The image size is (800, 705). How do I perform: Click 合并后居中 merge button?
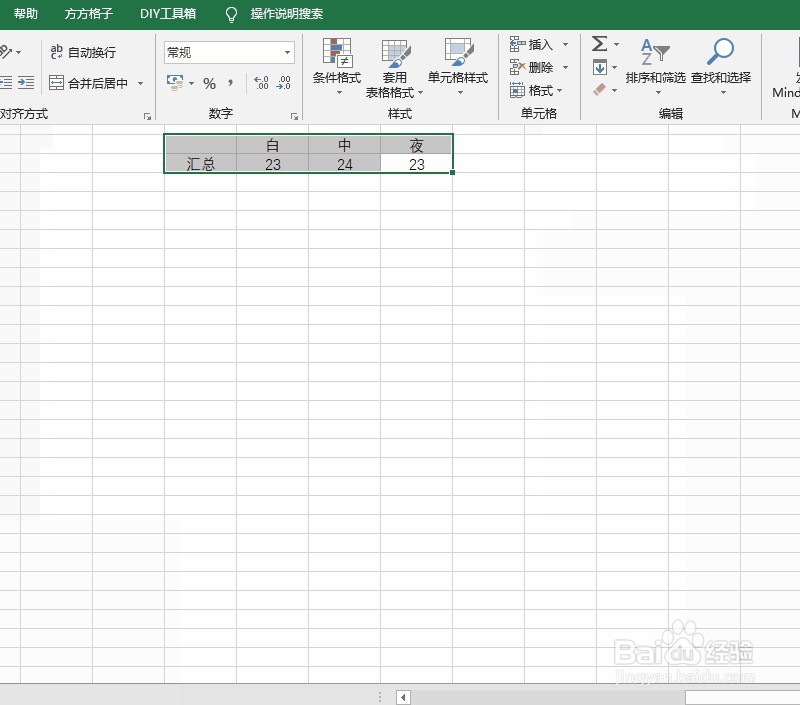[89, 83]
